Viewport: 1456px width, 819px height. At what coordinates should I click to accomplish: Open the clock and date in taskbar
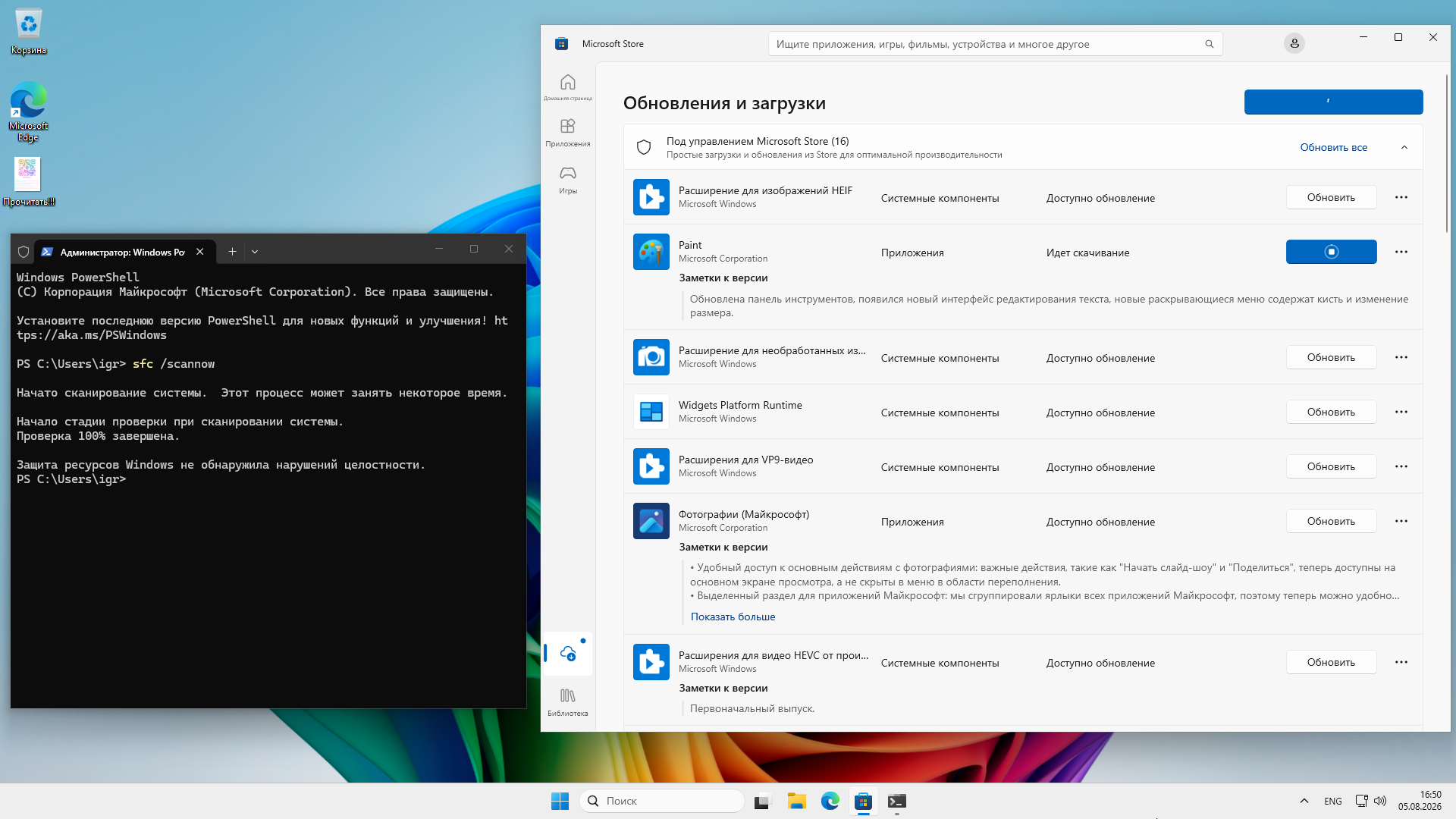[x=1420, y=801]
